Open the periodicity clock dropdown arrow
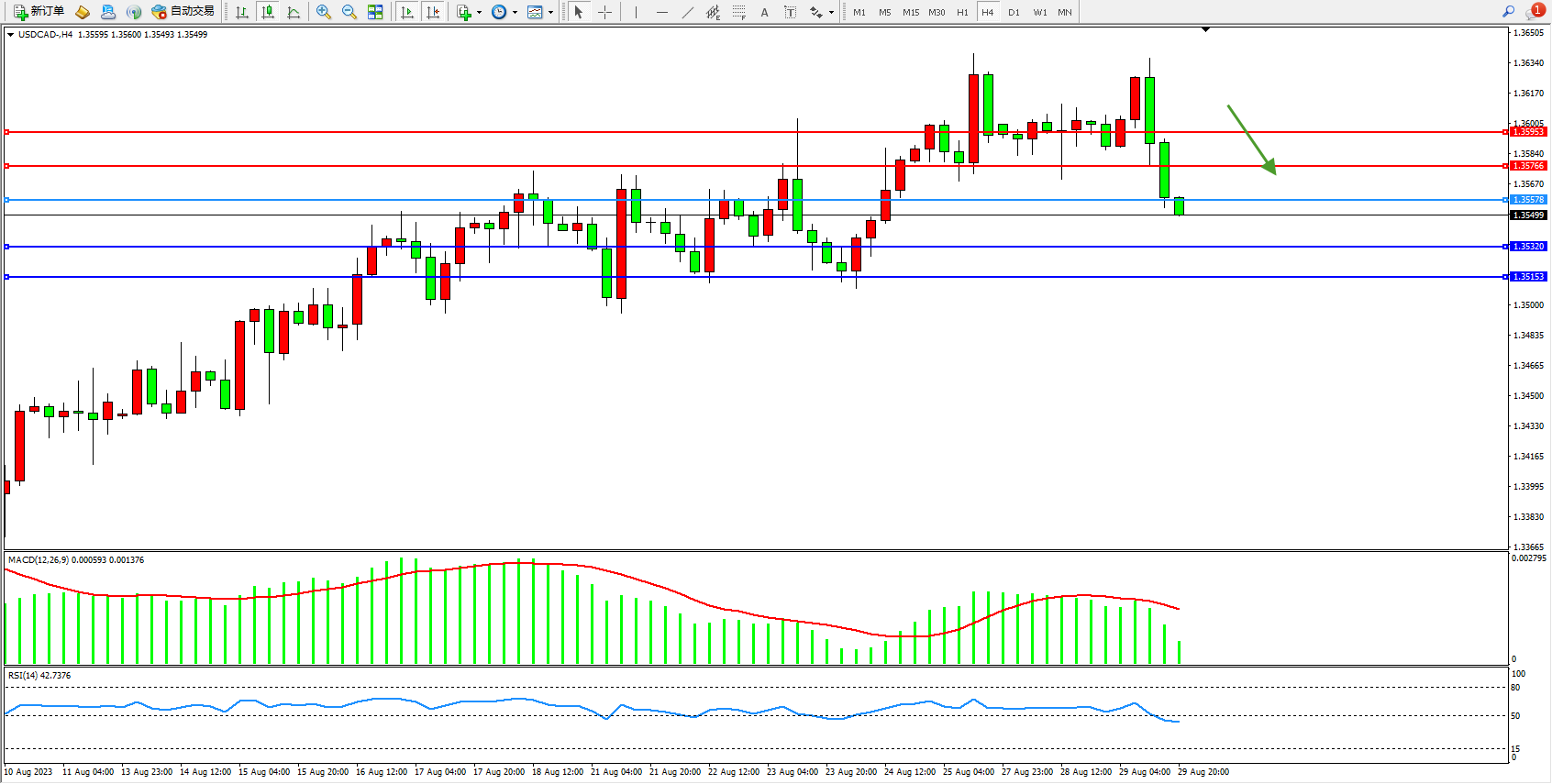Image resolution: width=1552 pixels, height=784 pixels. [x=515, y=13]
